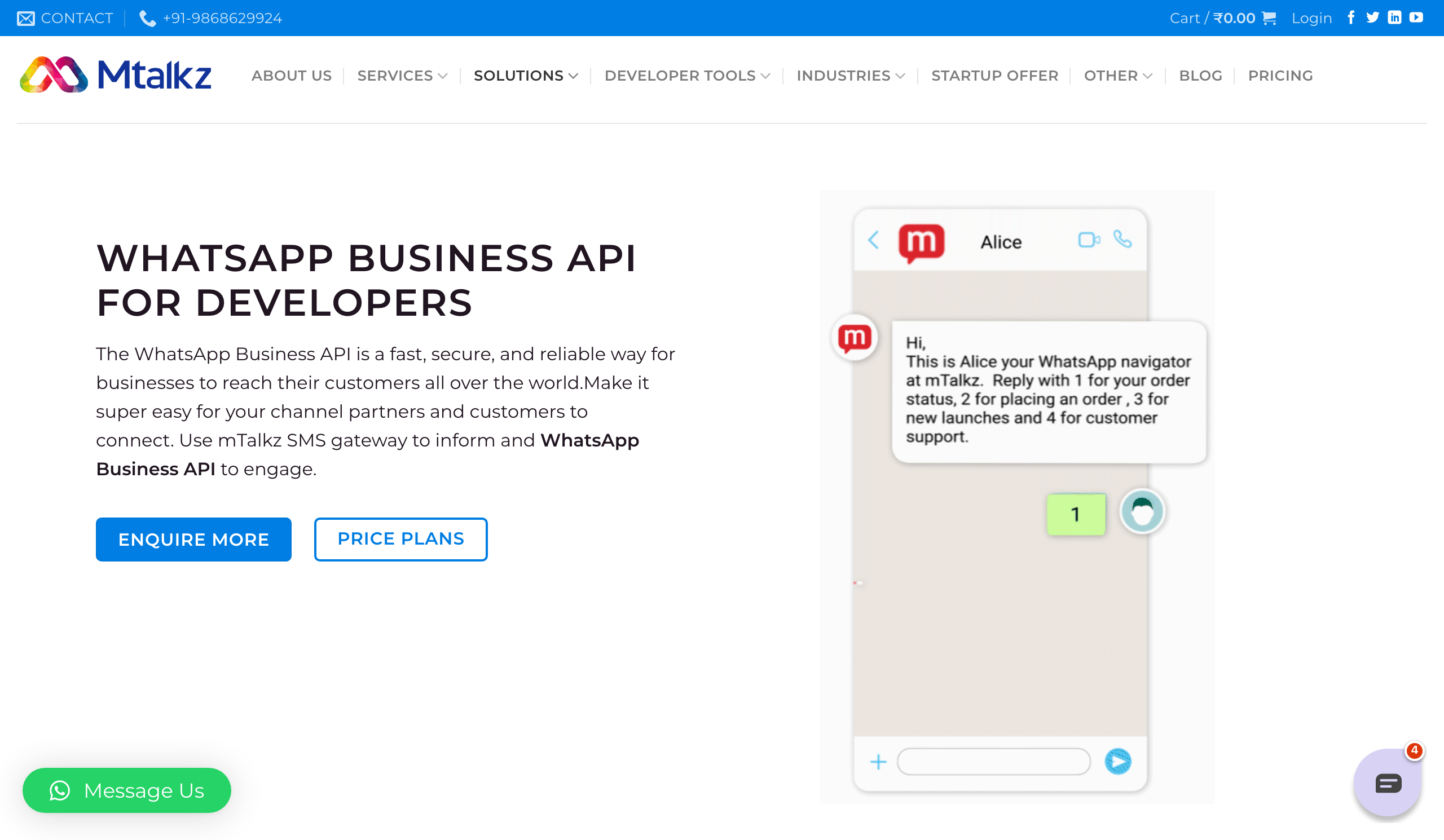Viewport: 1444px width, 840px height.
Task: Visit the Facebook page icon
Action: pos(1351,17)
